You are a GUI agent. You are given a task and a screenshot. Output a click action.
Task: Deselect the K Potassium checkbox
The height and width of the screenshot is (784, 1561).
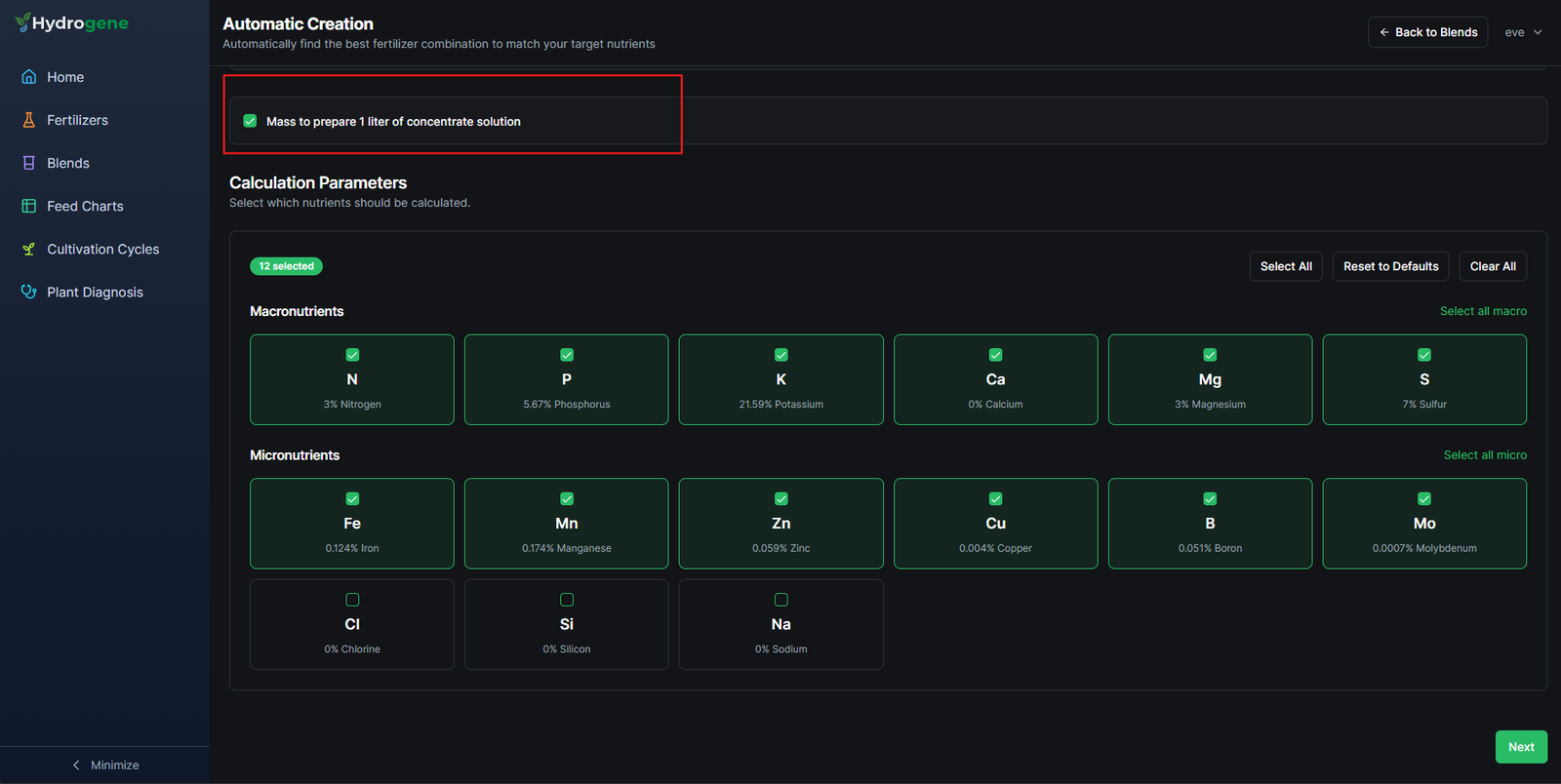781,355
